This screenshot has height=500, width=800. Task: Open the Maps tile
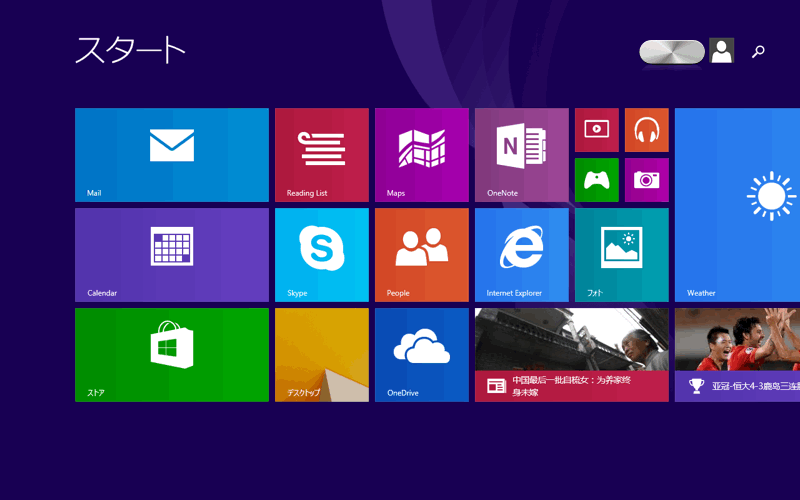coord(421,155)
